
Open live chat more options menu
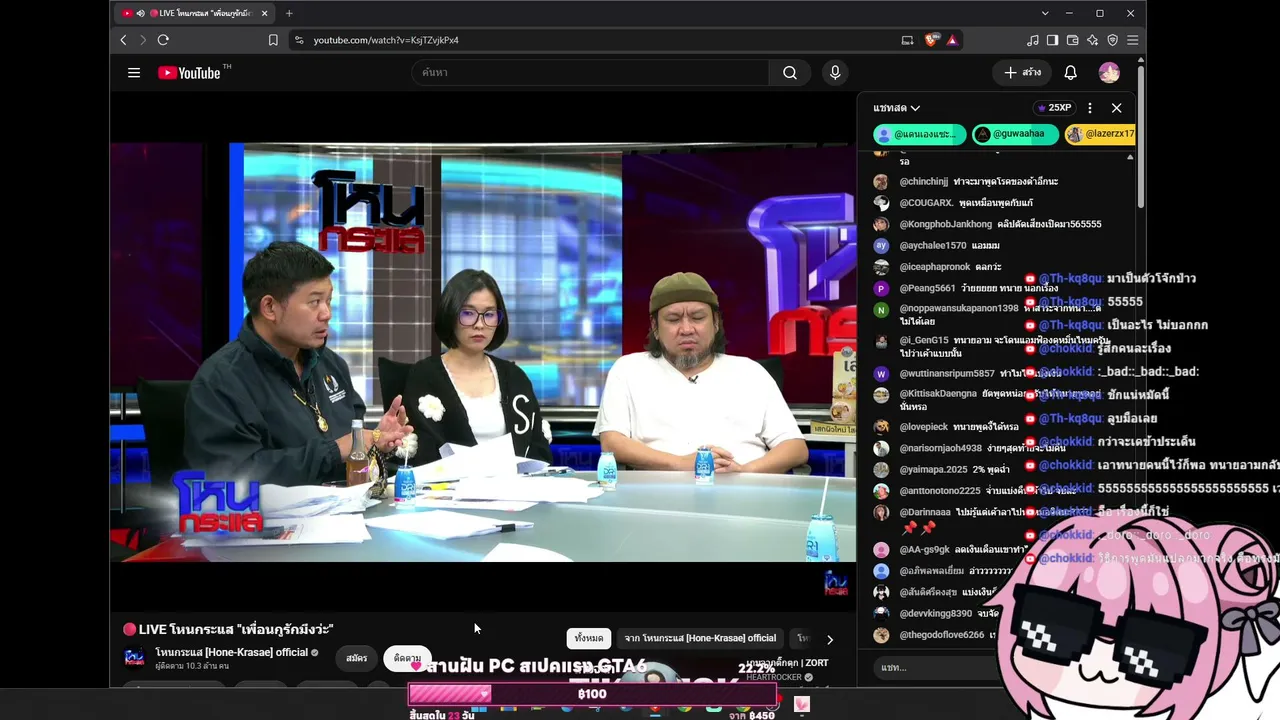(x=1090, y=108)
